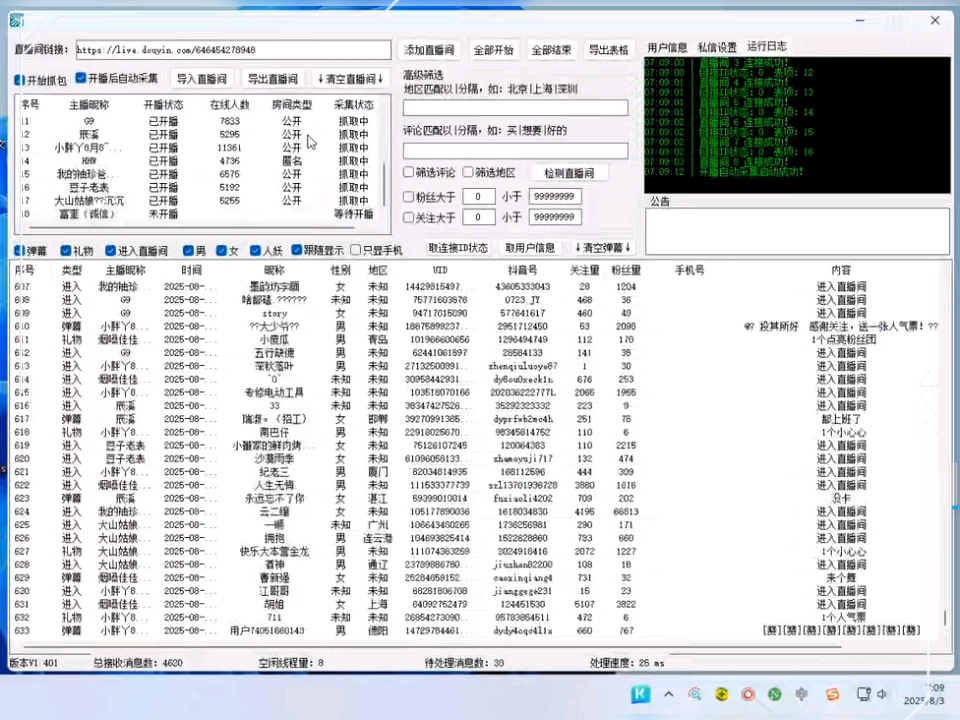Click the app logo icon in title bar
Viewport: 960px width, 720px height.
[17, 20]
